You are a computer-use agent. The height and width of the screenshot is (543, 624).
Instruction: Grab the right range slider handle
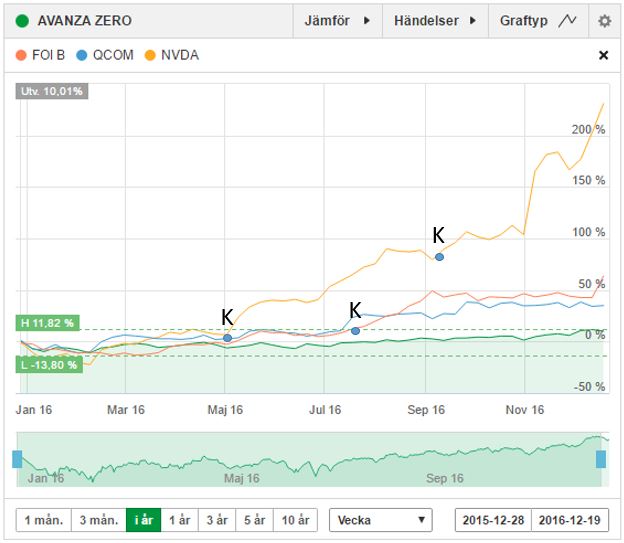pos(601,459)
